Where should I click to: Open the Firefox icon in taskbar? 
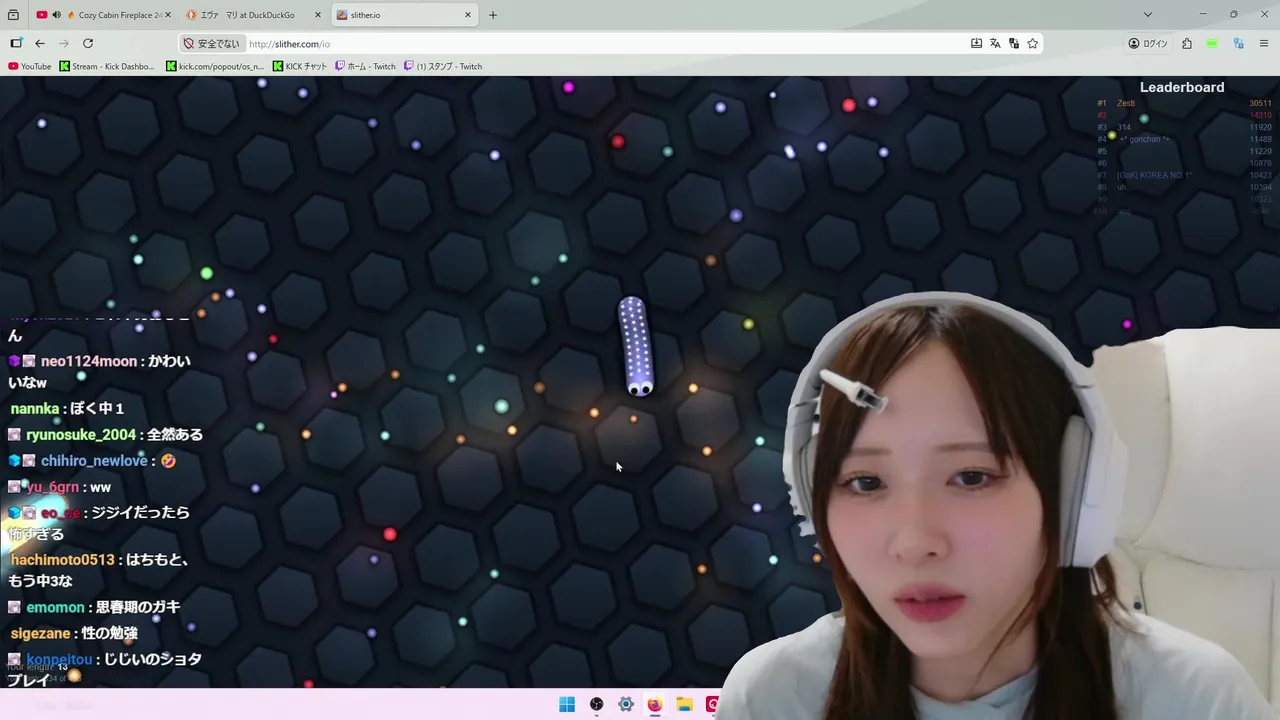654,704
